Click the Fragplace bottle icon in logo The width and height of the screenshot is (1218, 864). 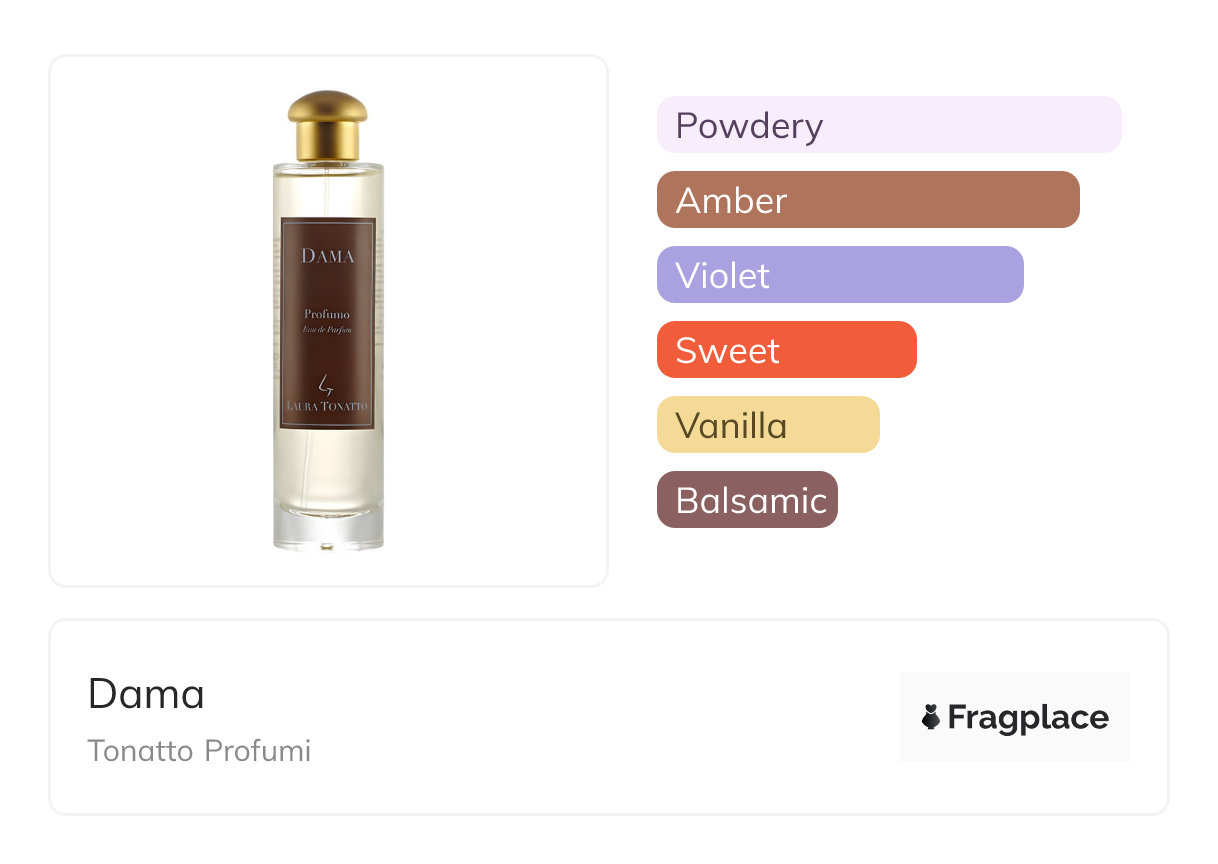coord(931,717)
